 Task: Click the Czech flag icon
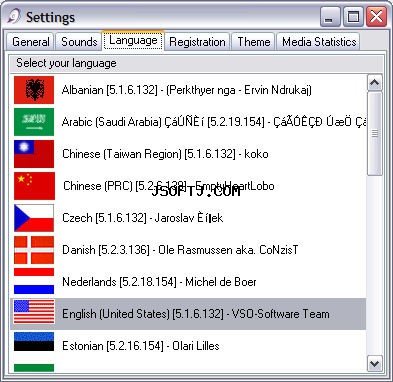[34, 218]
